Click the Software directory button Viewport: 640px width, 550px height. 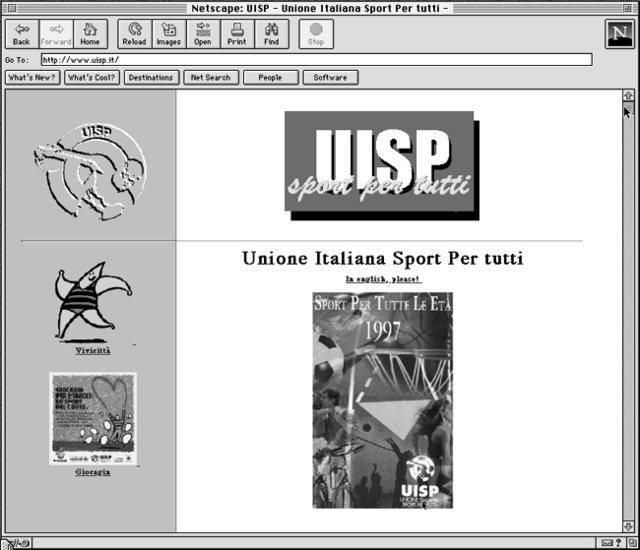click(x=330, y=78)
